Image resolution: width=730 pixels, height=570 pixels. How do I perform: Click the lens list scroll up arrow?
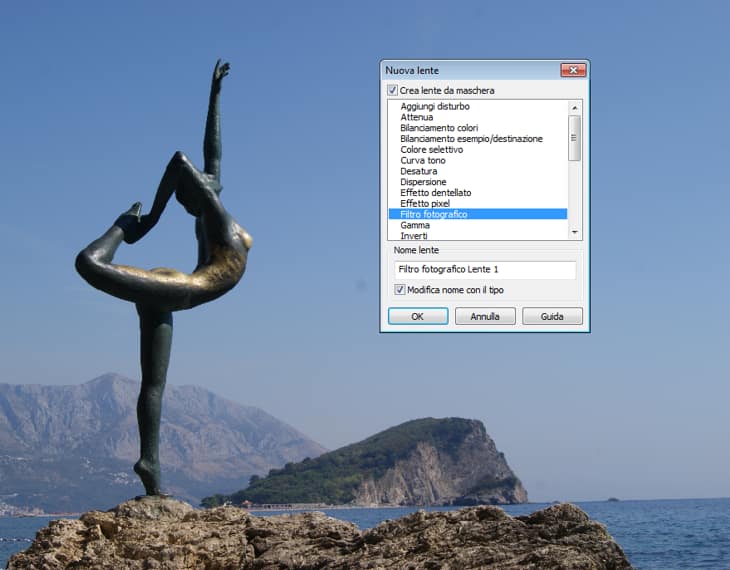tap(574, 106)
